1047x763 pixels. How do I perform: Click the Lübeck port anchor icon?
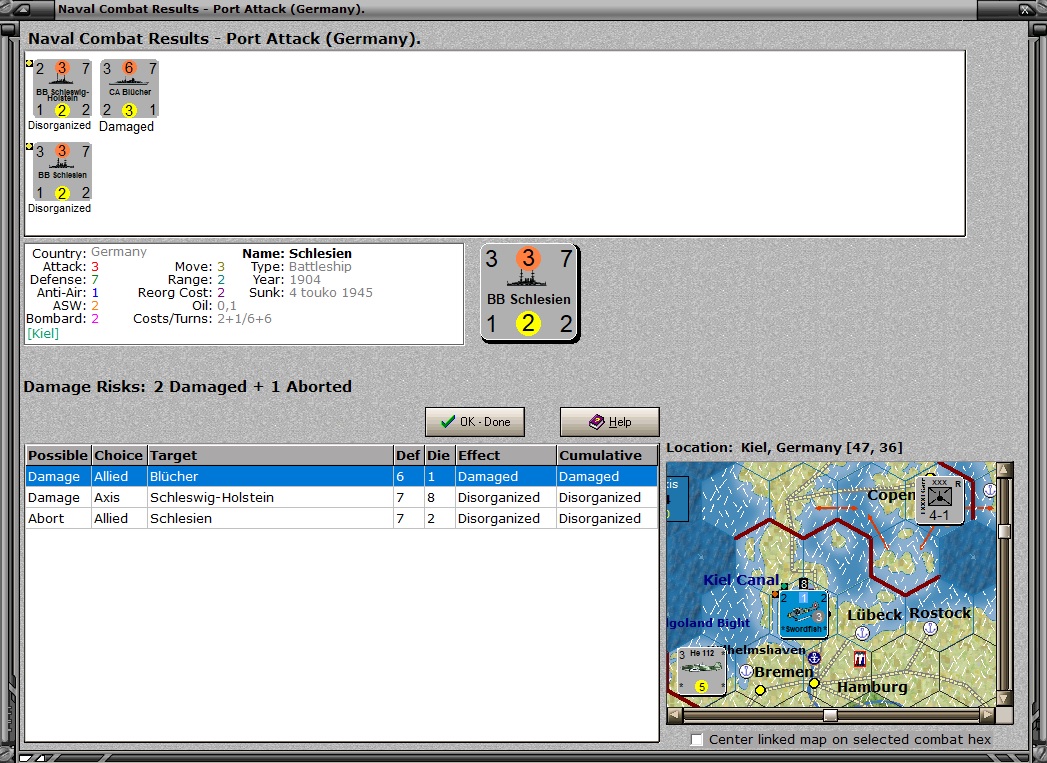(863, 632)
